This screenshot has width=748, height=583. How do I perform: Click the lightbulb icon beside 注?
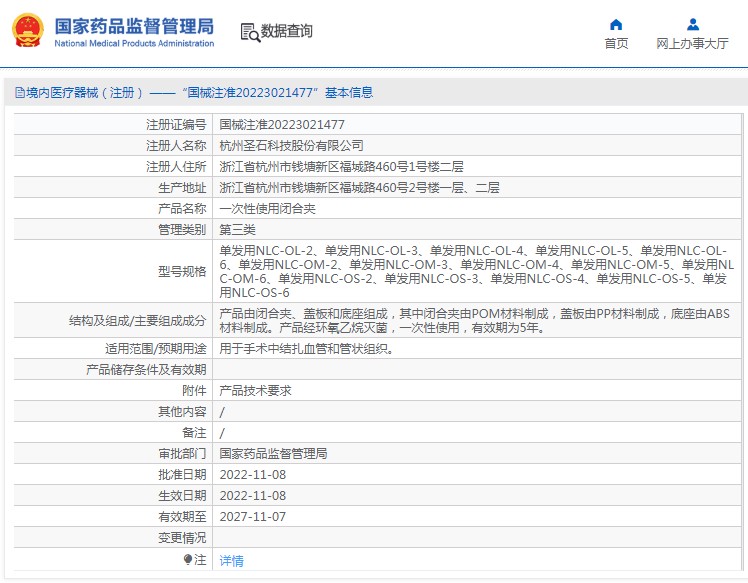pyautogui.click(x=188, y=559)
